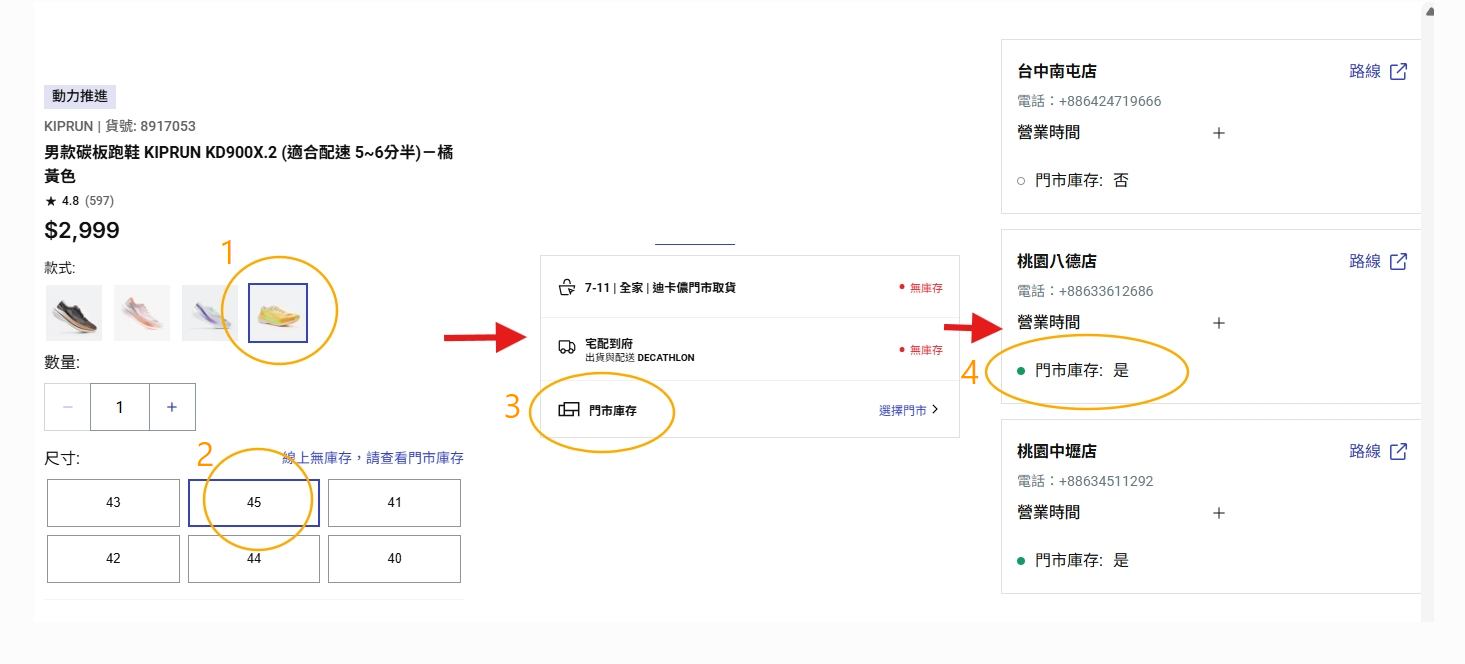1465x664 pixels.
Task: Choose size 45
Action: click(254, 502)
